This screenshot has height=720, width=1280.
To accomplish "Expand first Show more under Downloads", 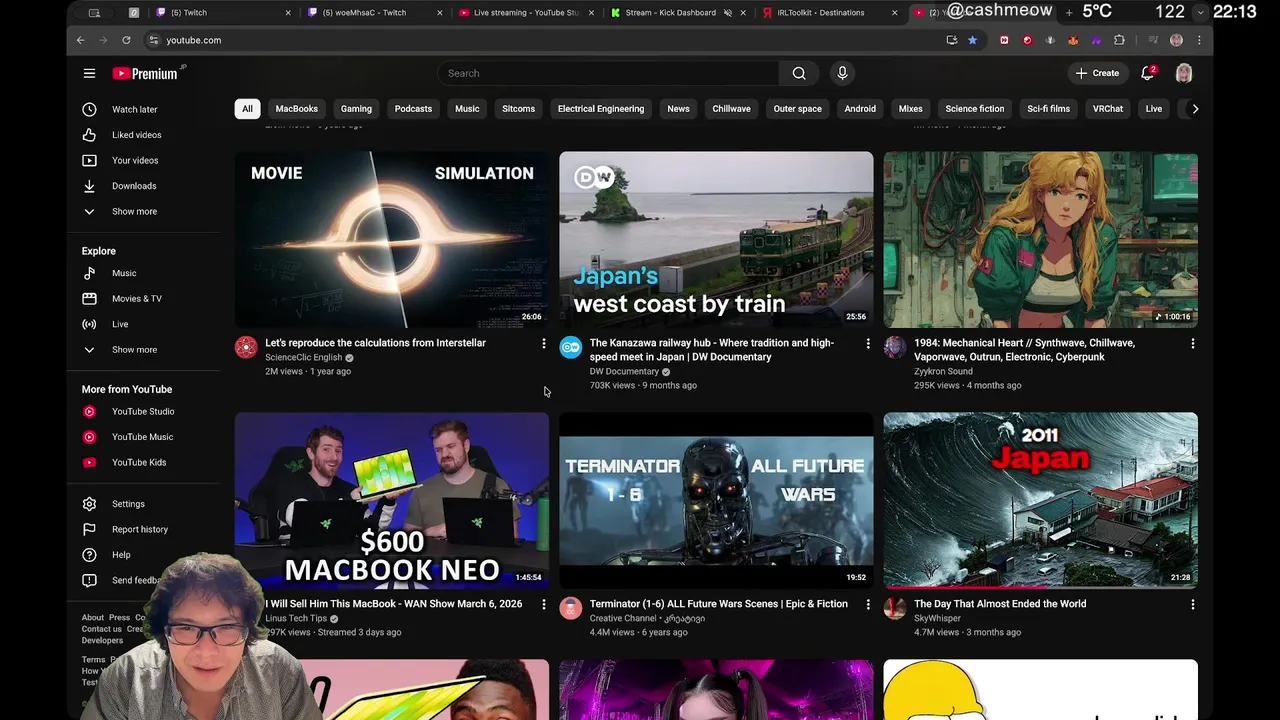I will (x=134, y=211).
